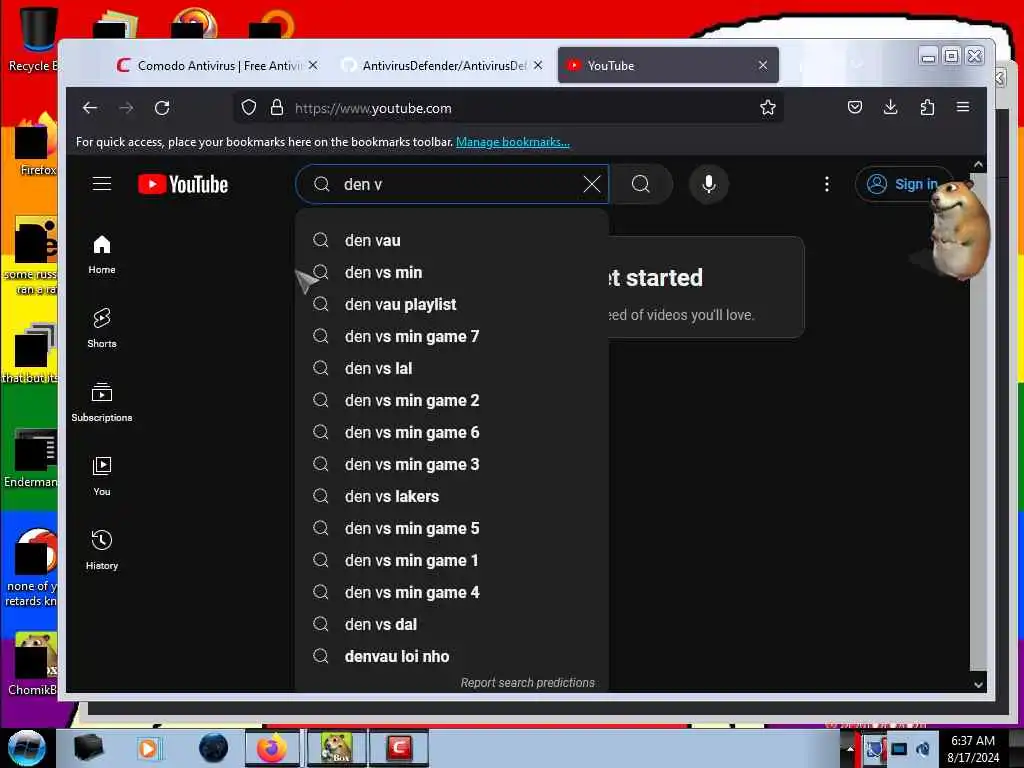This screenshot has height=768, width=1024.
Task: Close the YouTube tab
Action: [x=763, y=65]
